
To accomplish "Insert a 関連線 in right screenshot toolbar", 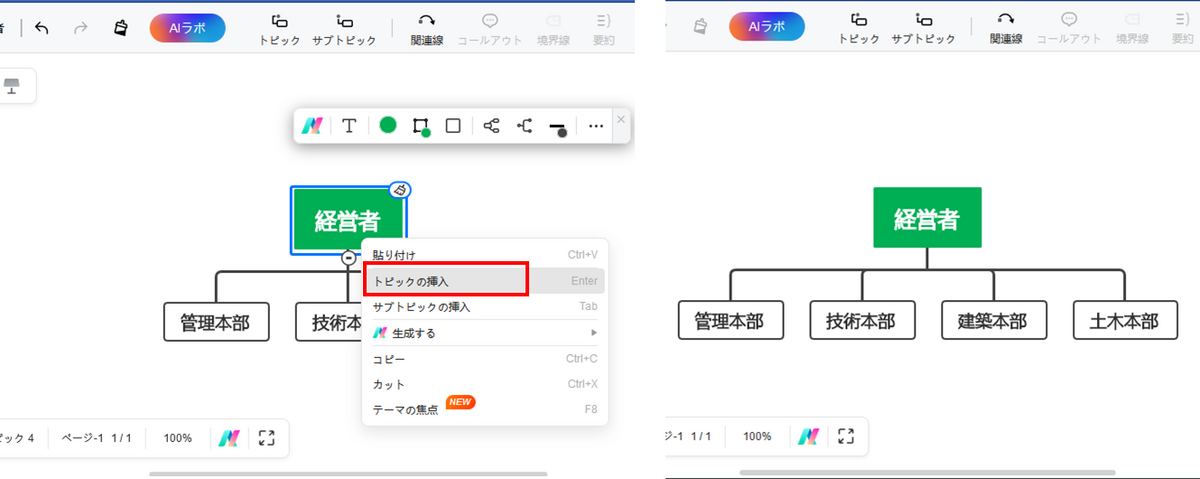I will point(1006,29).
